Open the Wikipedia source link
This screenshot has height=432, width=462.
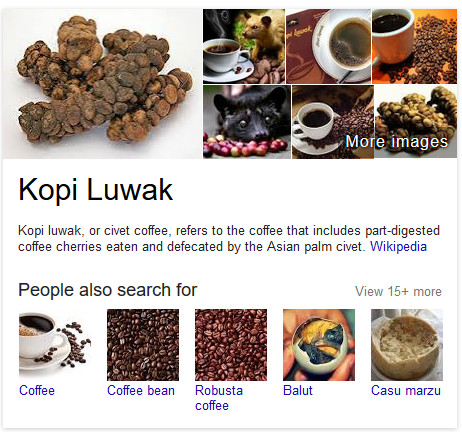pos(398,246)
